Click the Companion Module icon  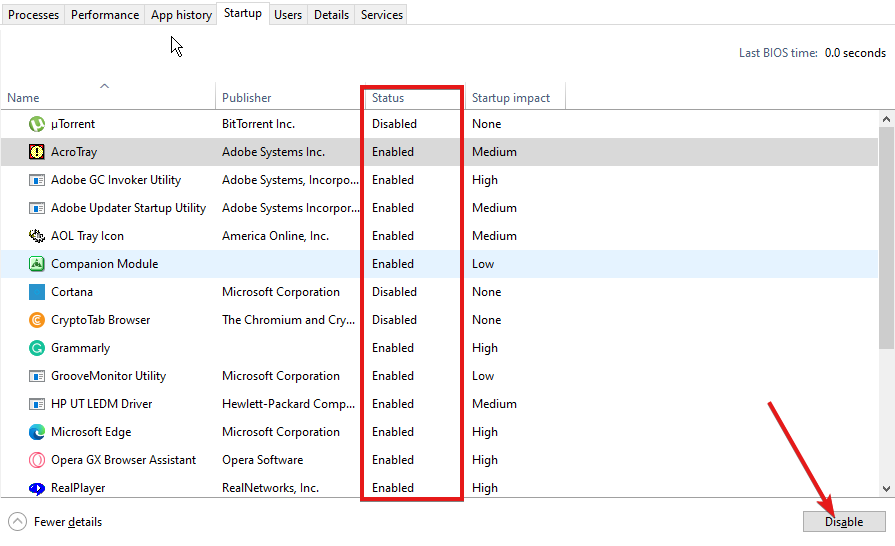click(37, 264)
